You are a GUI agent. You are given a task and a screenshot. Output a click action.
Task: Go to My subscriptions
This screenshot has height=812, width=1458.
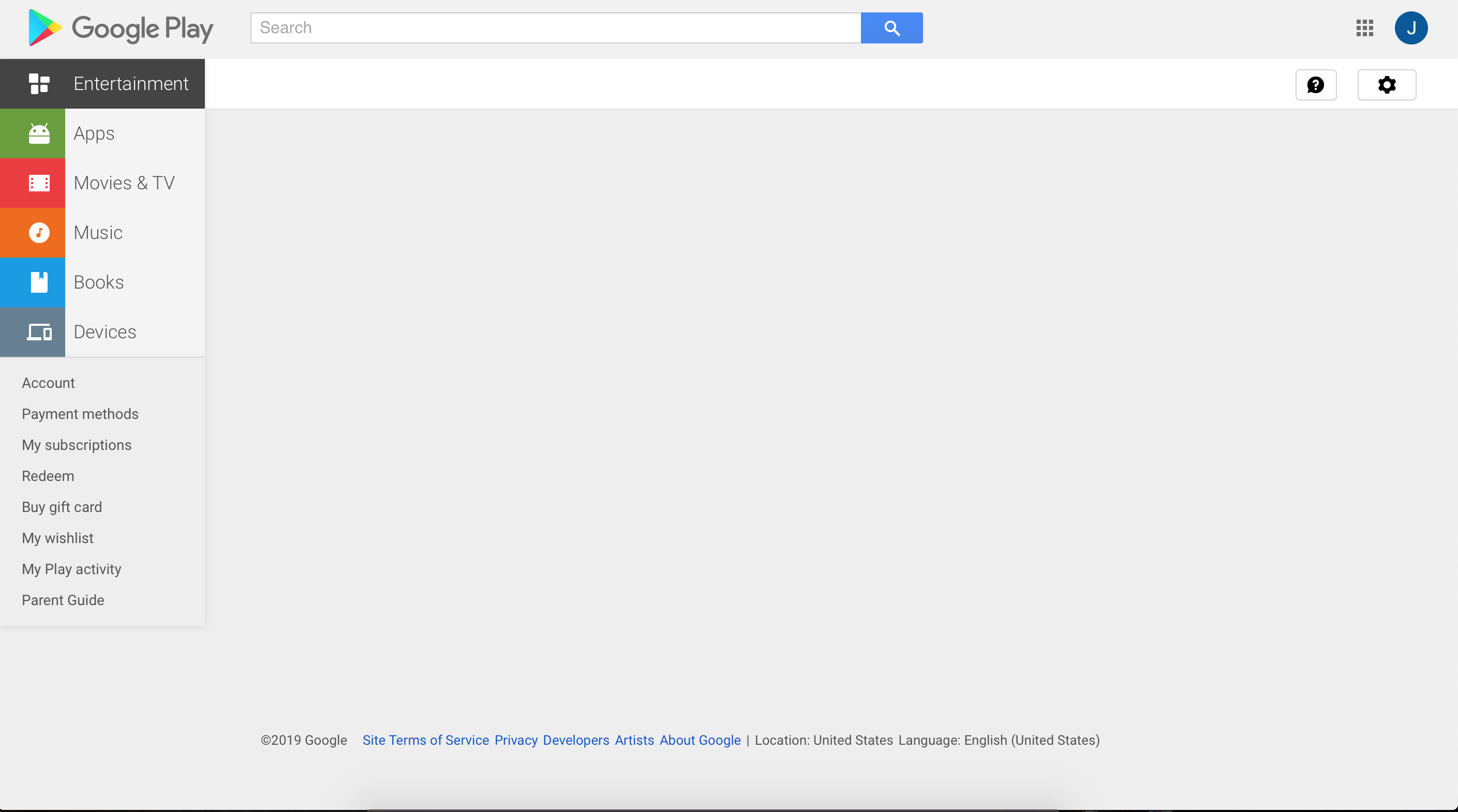click(x=77, y=445)
